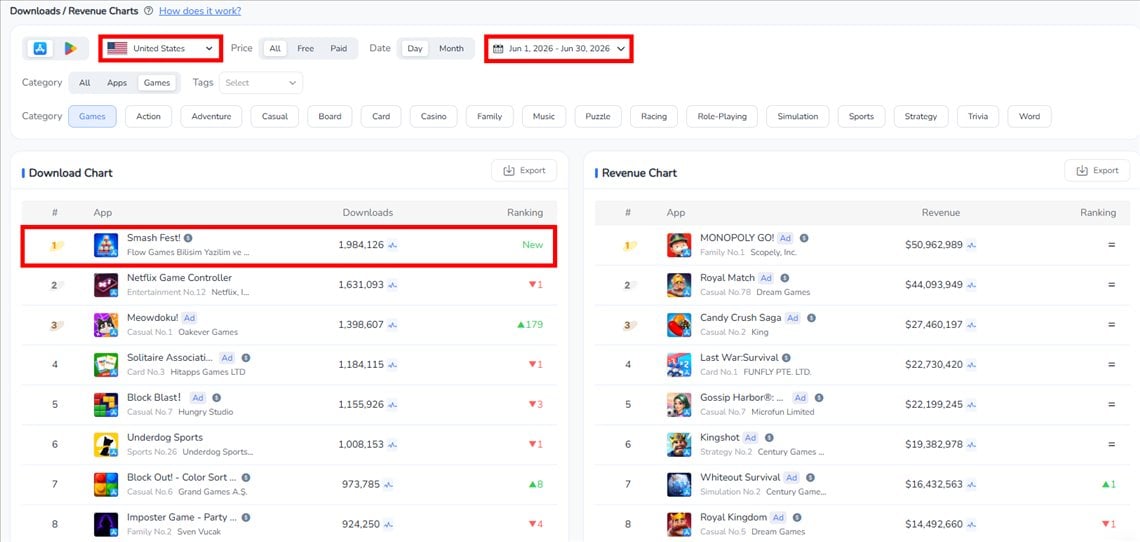Choose the Board category chip
The width and height of the screenshot is (1140, 542).
330,116
